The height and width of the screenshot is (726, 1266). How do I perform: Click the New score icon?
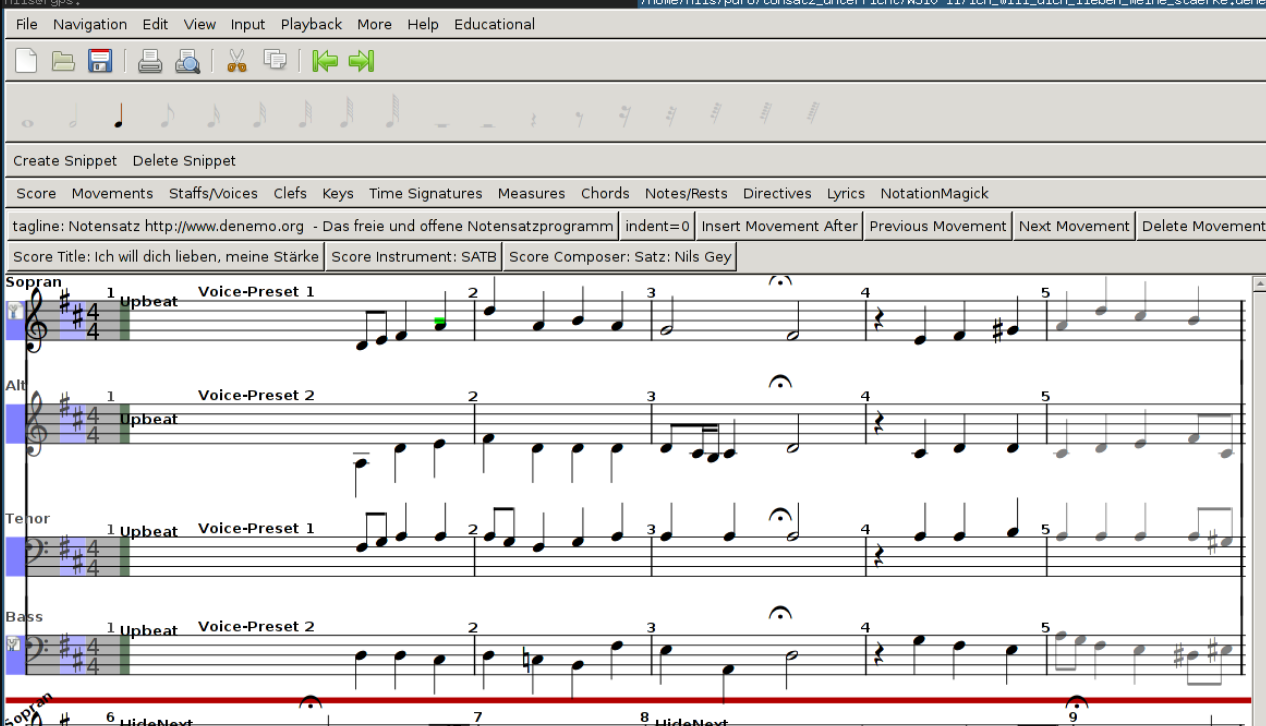point(26,62)
